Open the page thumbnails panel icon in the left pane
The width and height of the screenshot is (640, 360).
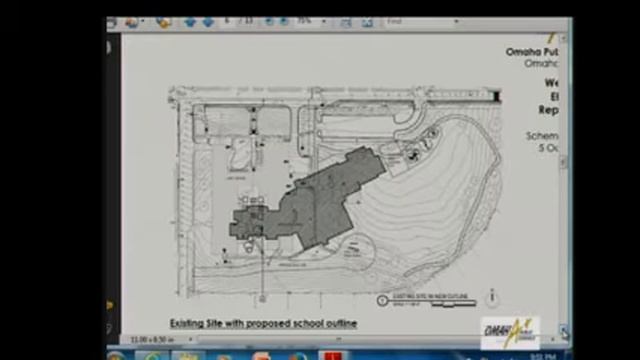109,48
